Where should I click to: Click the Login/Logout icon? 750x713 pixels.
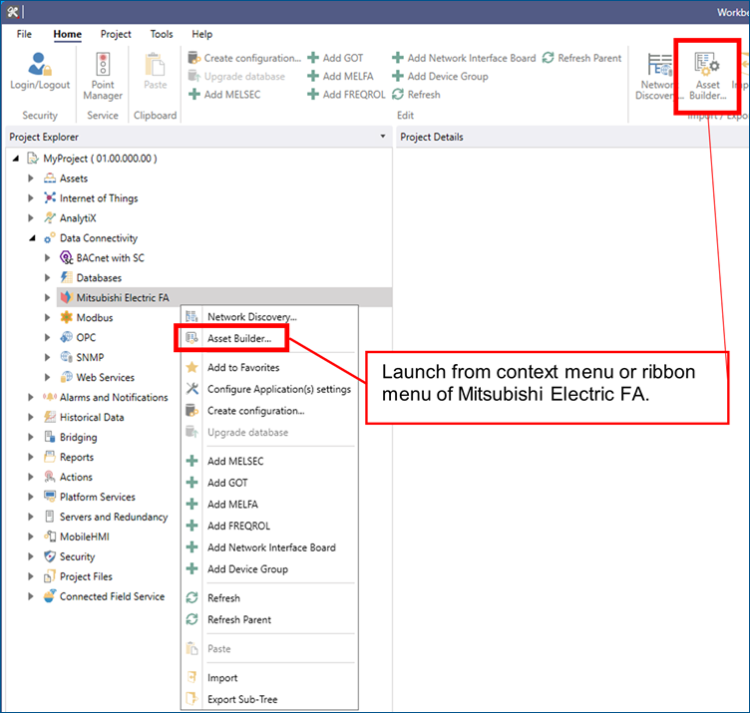pyautogui.click(x=40, y=64)
